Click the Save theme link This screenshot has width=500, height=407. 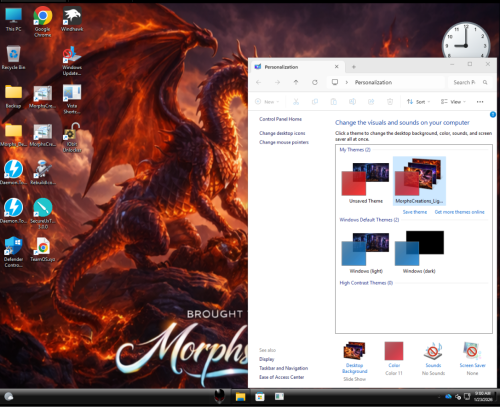pyautogui.click(x=415, y=212)
